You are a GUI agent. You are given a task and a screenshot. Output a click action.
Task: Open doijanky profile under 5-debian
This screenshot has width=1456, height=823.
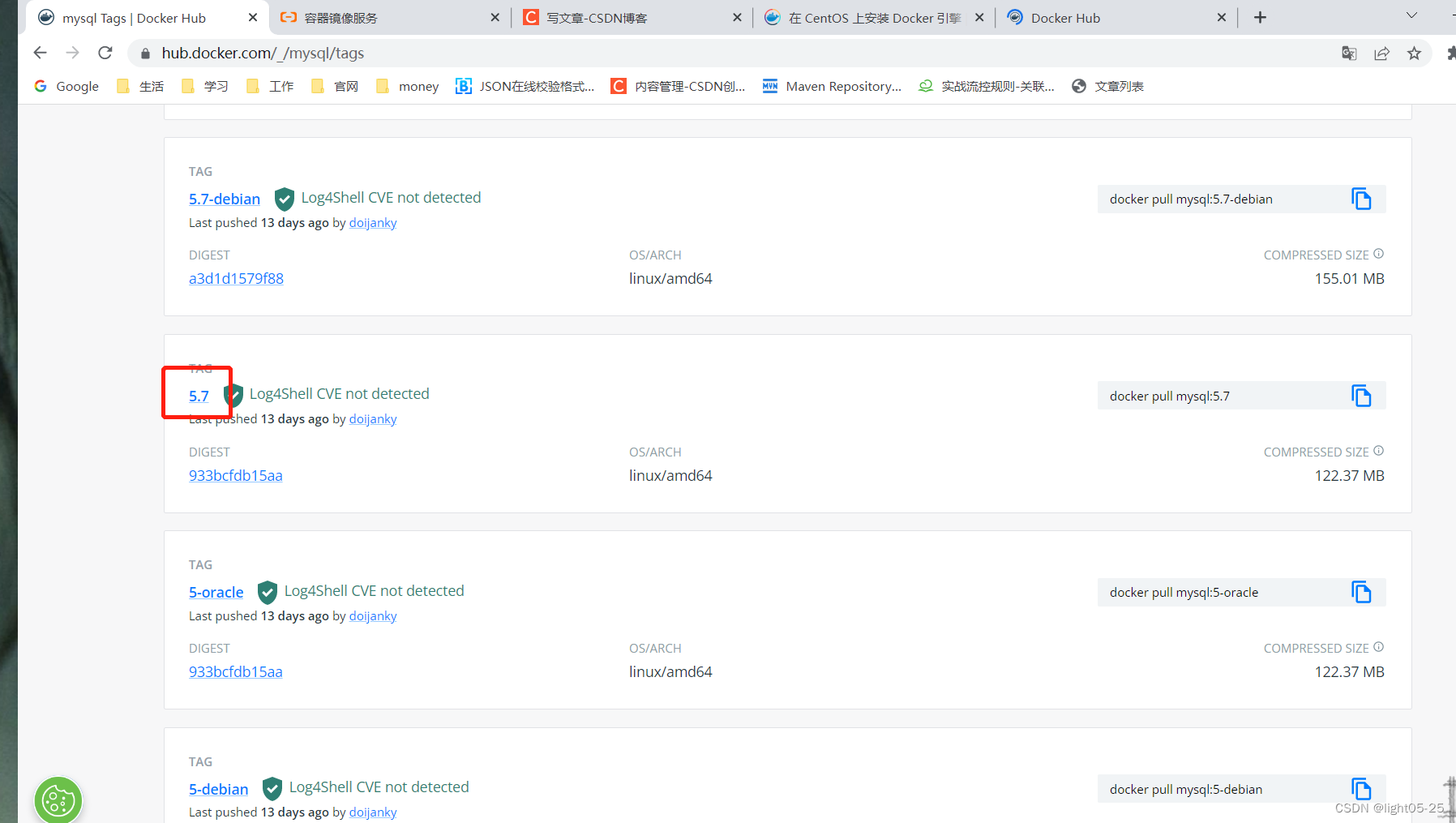tap(373, 812)
